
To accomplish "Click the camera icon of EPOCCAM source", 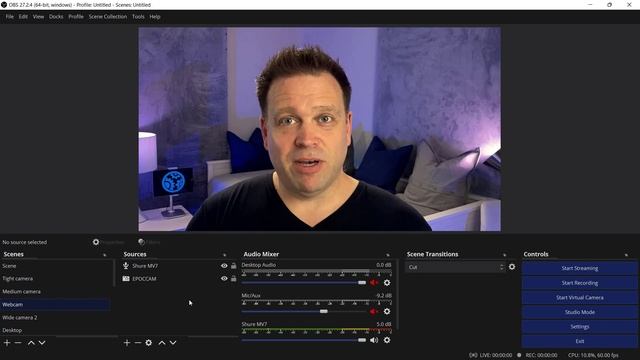I will point(126,279).
